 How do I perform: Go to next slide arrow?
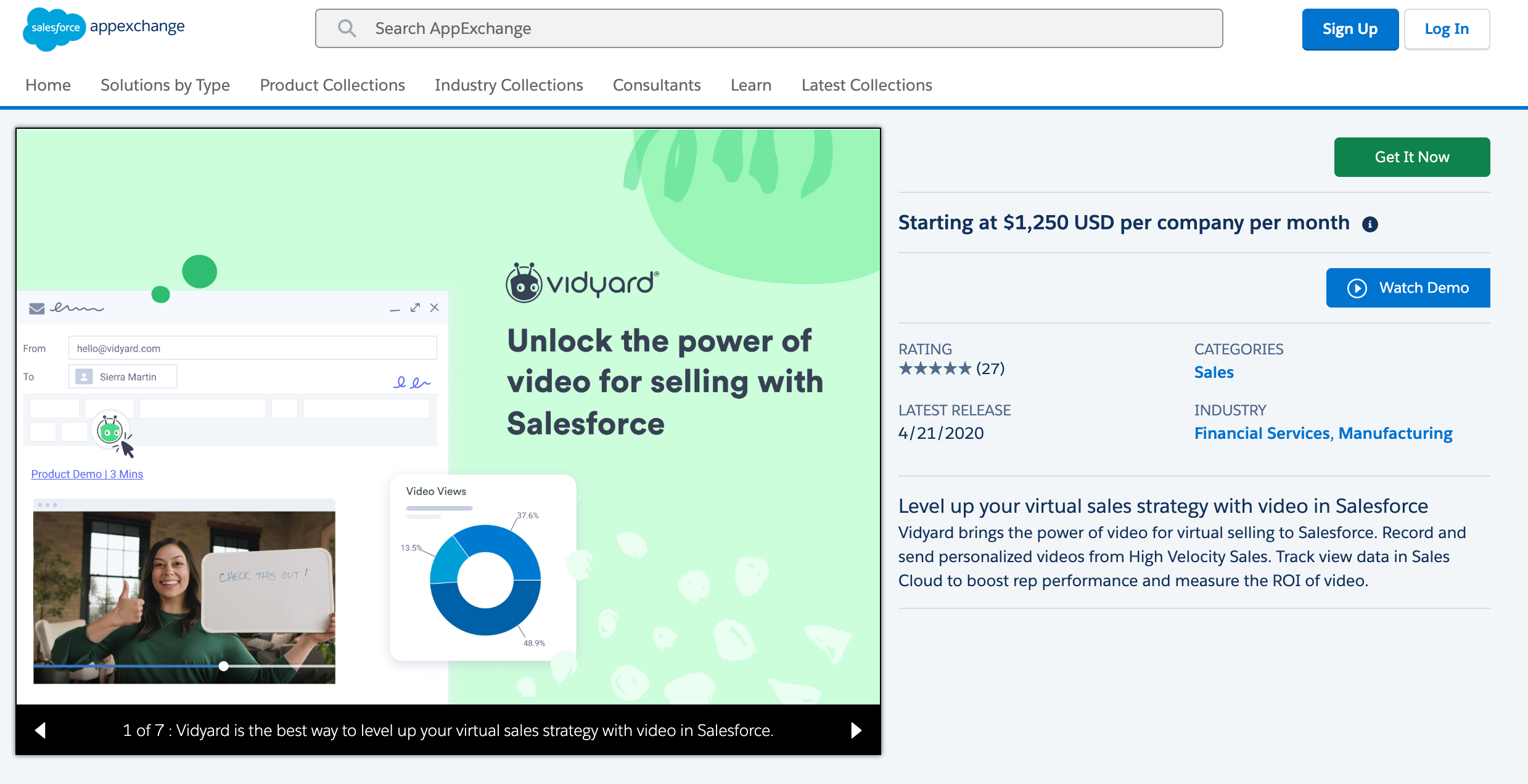[856, 730]
